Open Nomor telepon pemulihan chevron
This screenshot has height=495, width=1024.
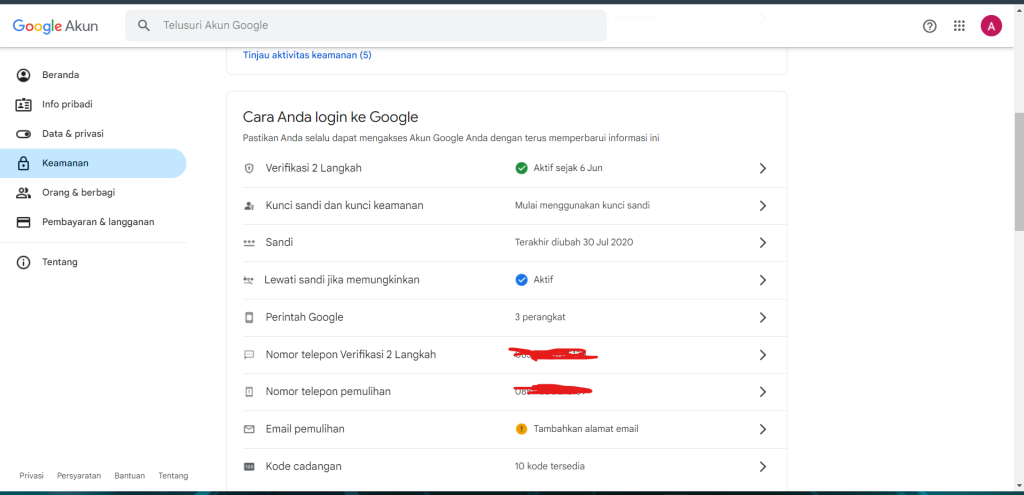pyautogui.click(x=762, y=392)
